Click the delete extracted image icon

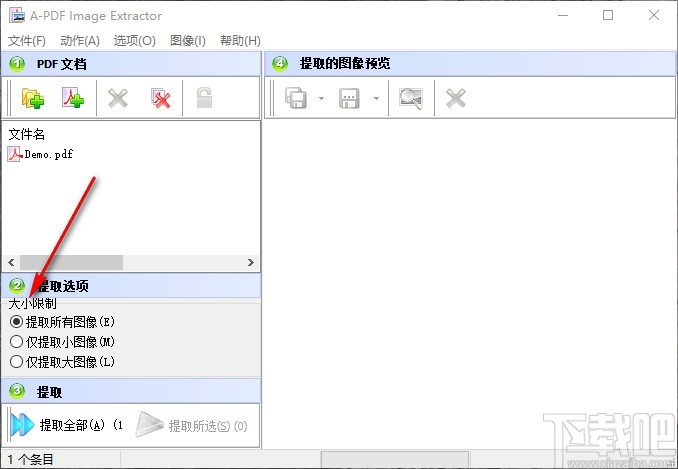456,98
